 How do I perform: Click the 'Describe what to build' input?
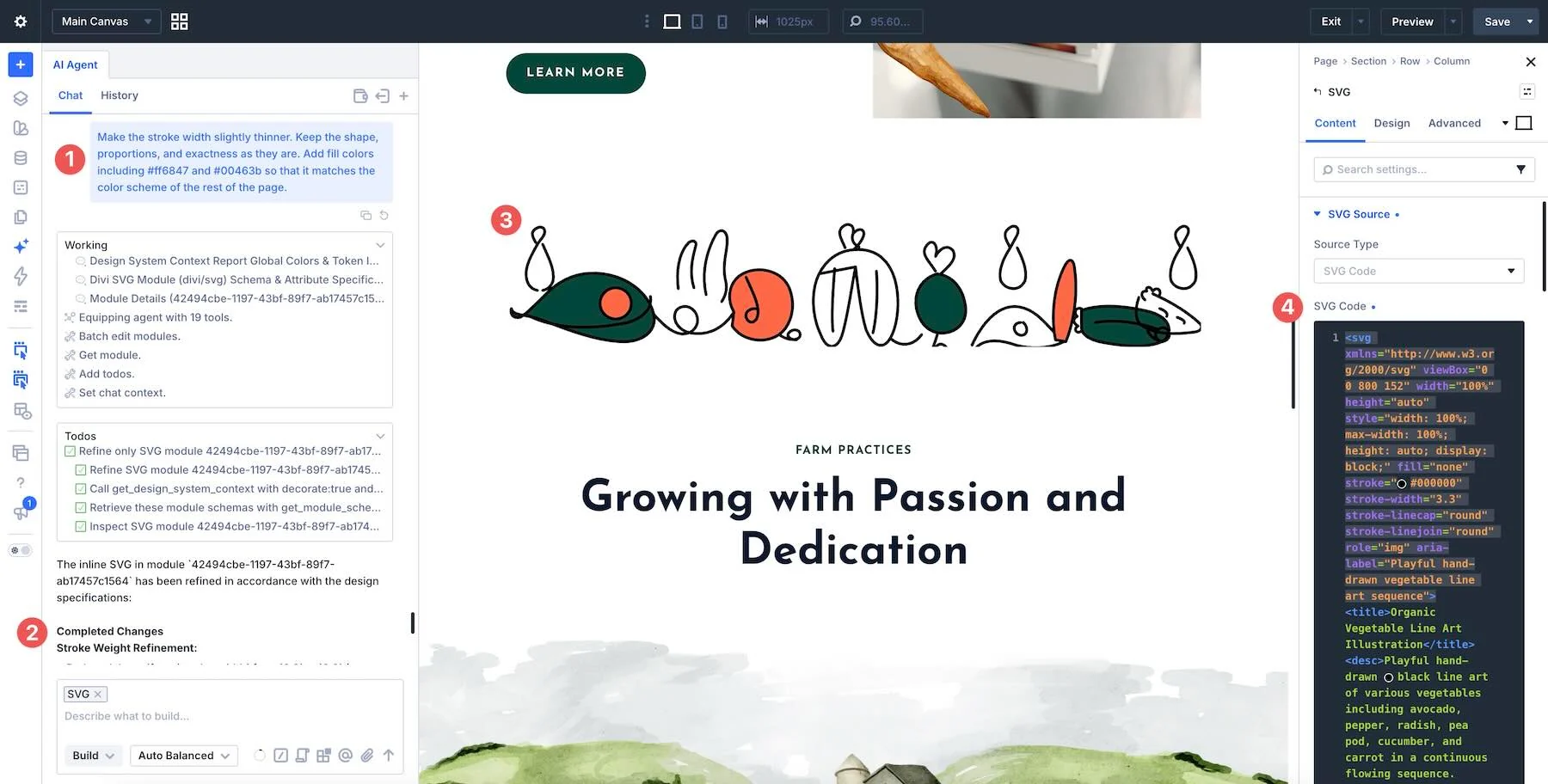[230, 716]
